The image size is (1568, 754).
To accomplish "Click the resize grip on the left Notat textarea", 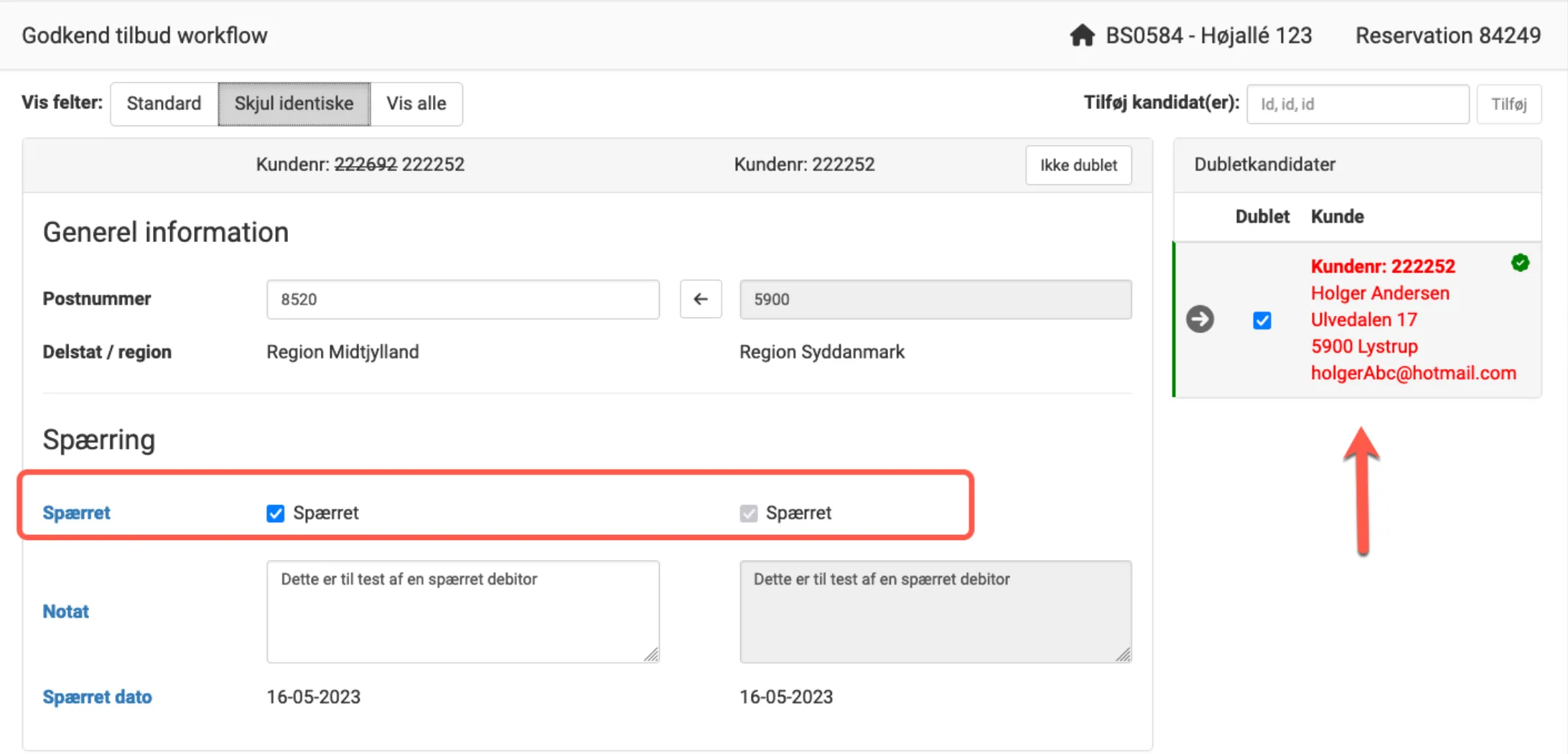I will 652,655.
